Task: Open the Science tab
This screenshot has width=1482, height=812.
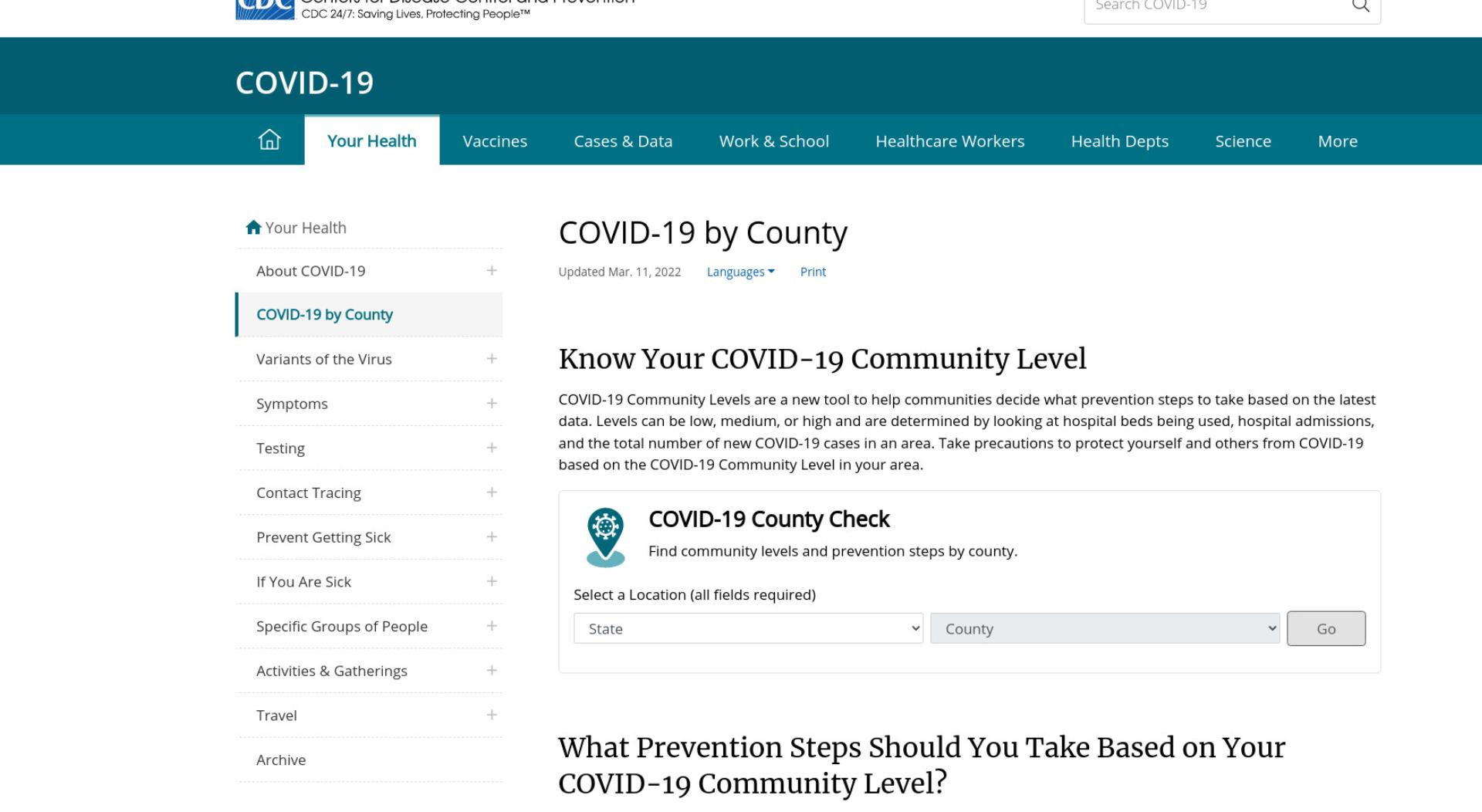Action: (x=1243, y=140)
